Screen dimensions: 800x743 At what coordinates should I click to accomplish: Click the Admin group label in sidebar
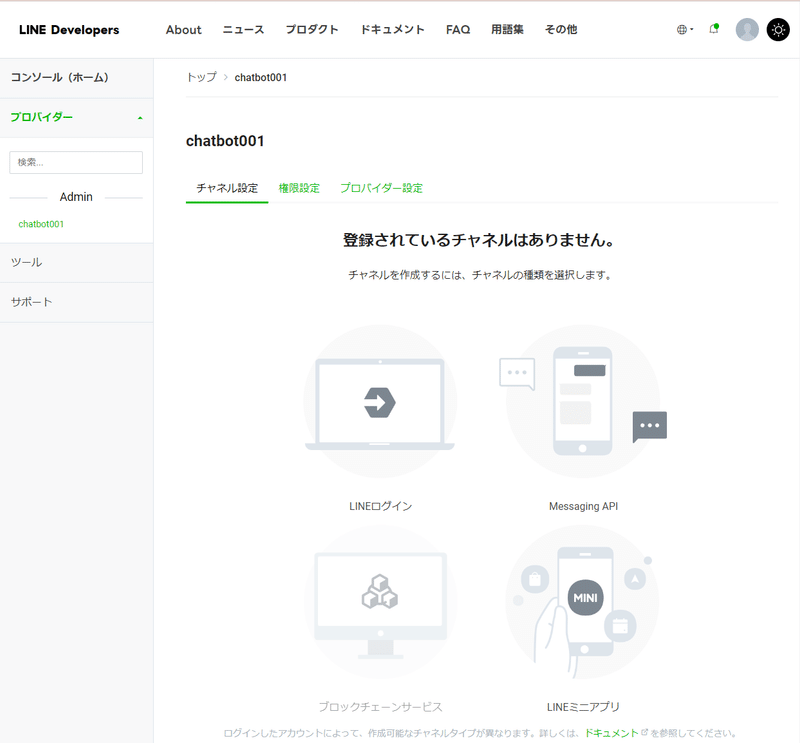click(76, 197)
